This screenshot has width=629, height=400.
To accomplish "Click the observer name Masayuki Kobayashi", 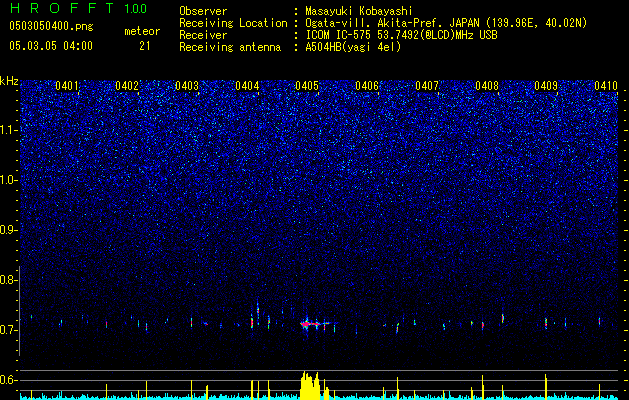I will click(x=359, y=11).
